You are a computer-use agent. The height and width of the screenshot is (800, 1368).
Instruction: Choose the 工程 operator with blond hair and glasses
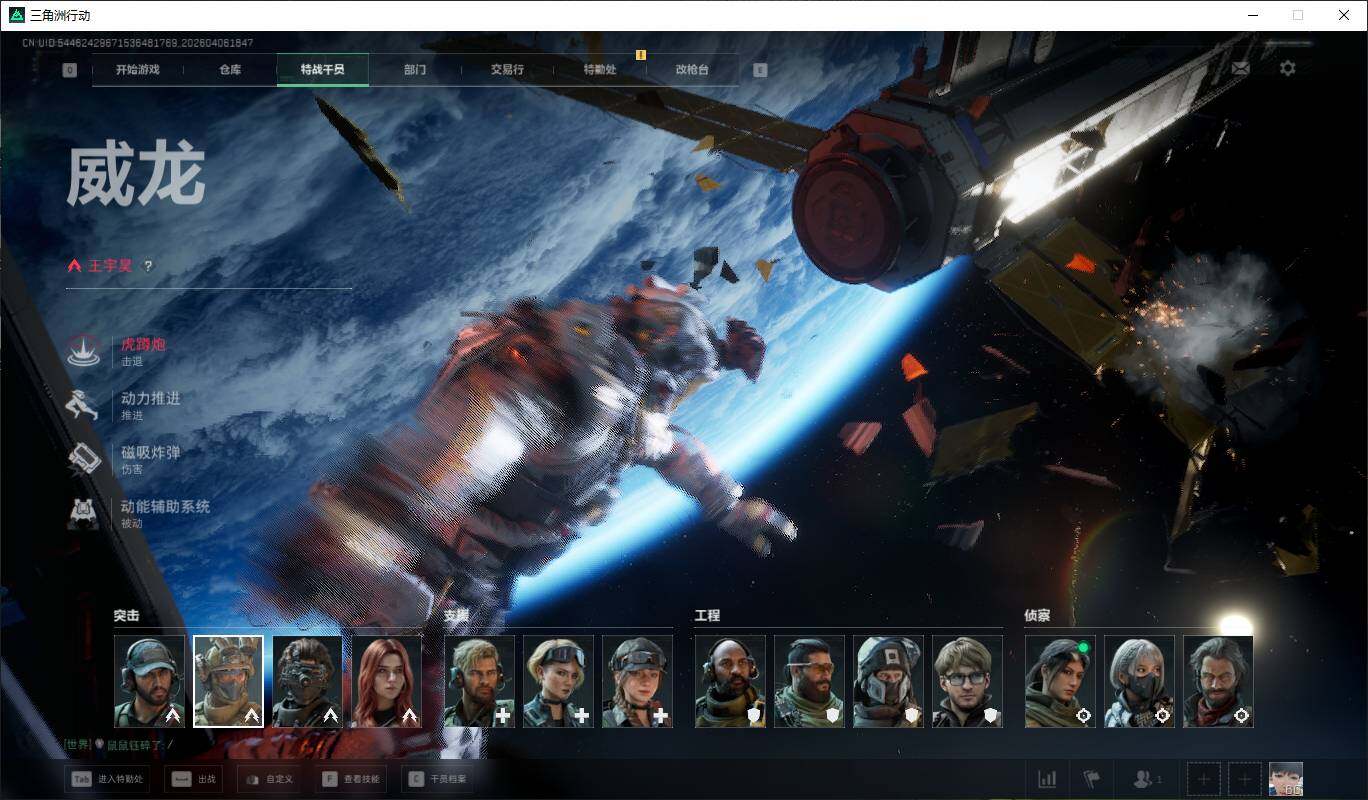[967, 681]
